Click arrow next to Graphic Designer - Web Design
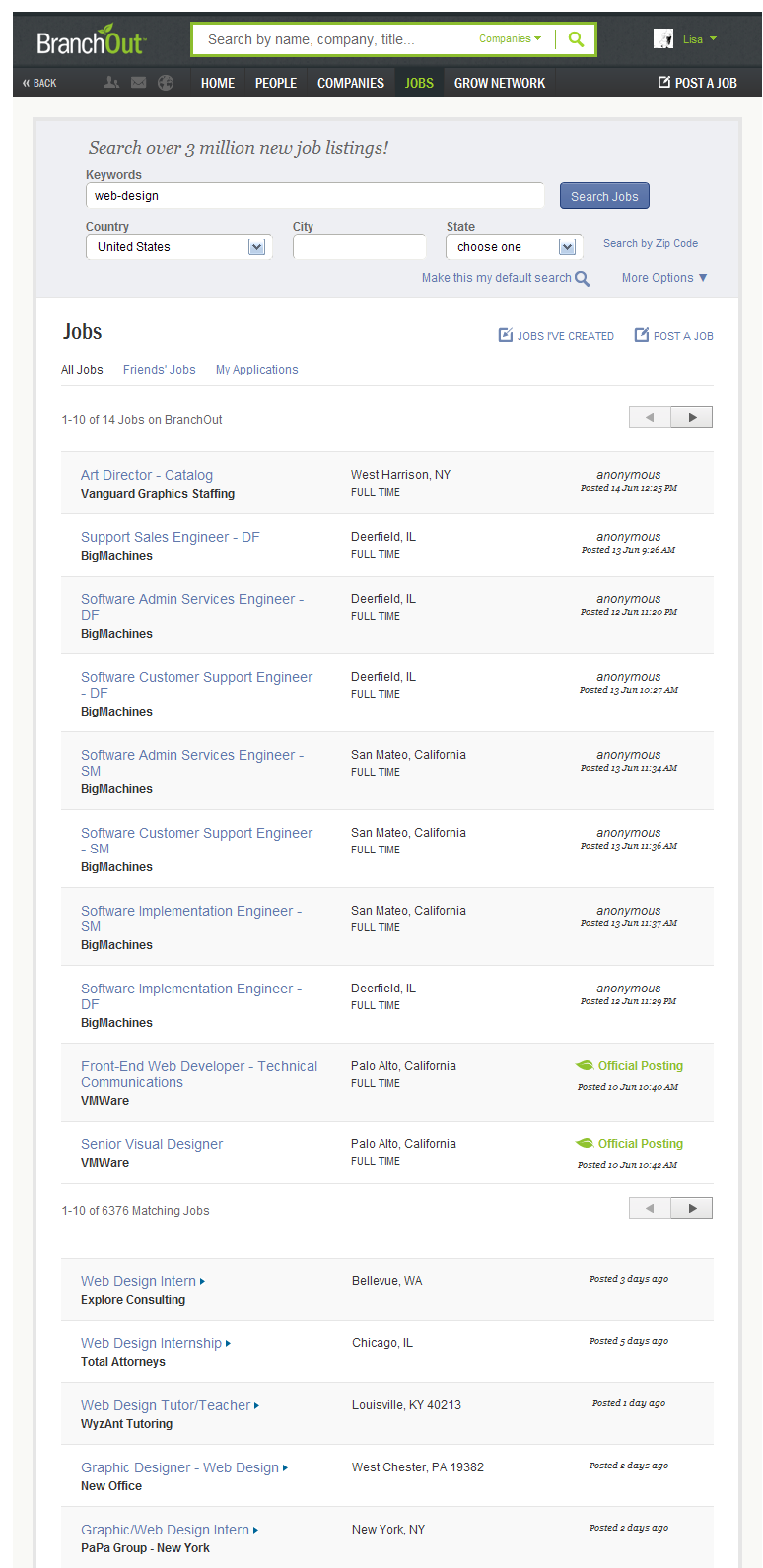 coord(286,1468)
